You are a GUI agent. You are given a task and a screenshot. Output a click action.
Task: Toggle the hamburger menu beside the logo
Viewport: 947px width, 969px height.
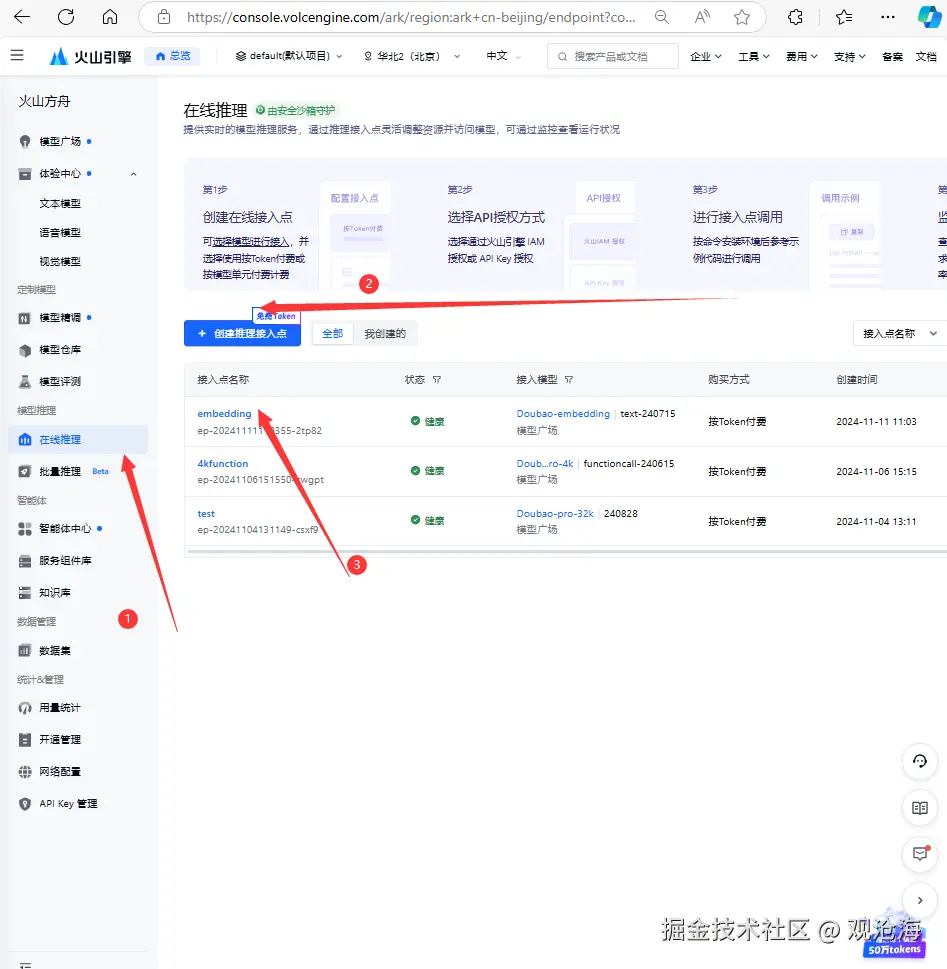point(17,56)
